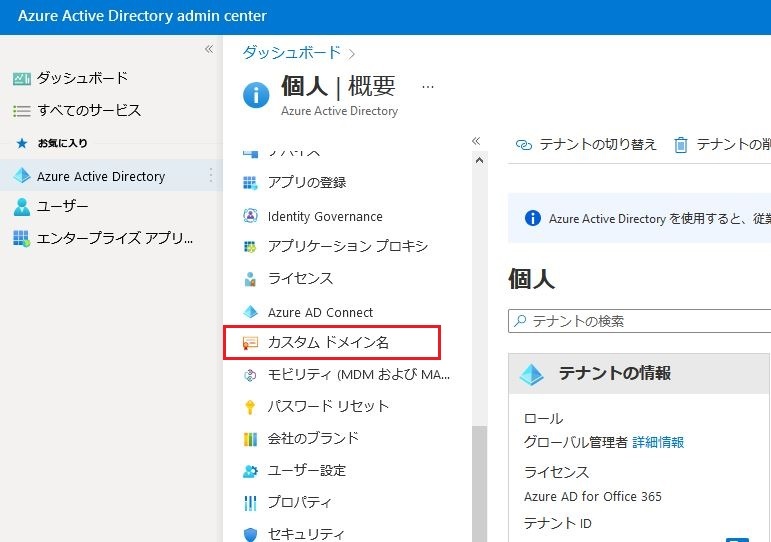The image size is (771, 542).
Task: Click the Azure Active Directory pyramid icon
Action: point(22,176)
